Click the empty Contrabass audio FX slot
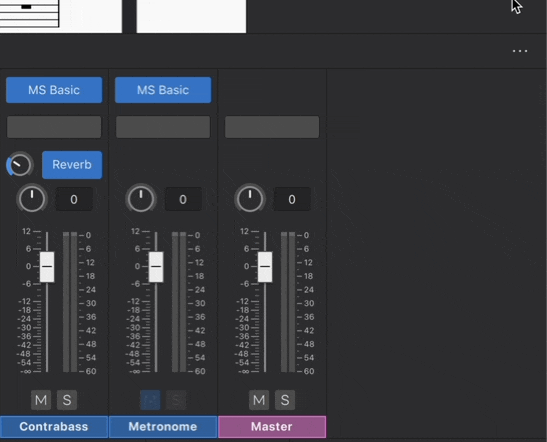 point(54,127)
